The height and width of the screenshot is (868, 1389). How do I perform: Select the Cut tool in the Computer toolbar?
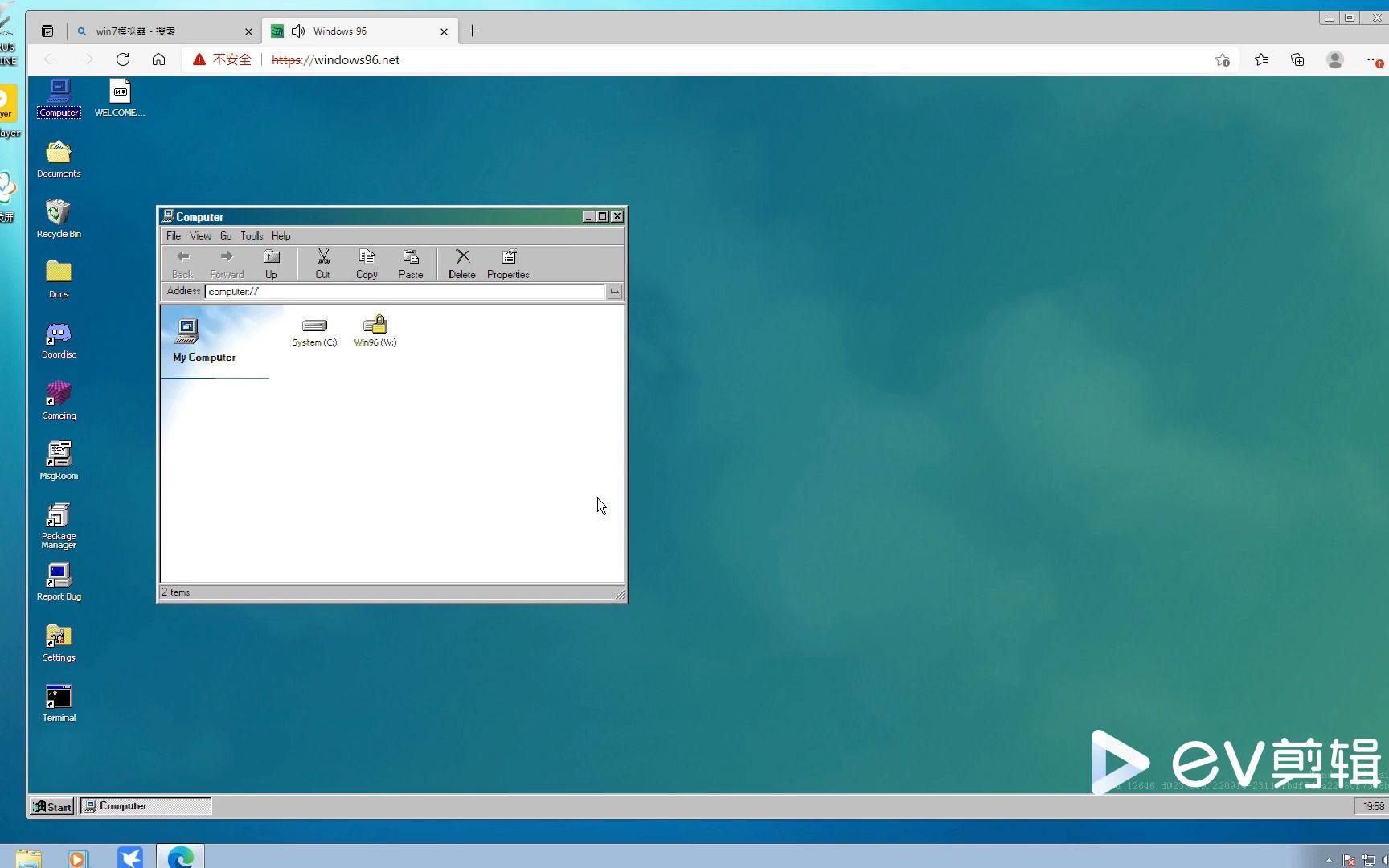pyautogui.click(x=322, y=263)
